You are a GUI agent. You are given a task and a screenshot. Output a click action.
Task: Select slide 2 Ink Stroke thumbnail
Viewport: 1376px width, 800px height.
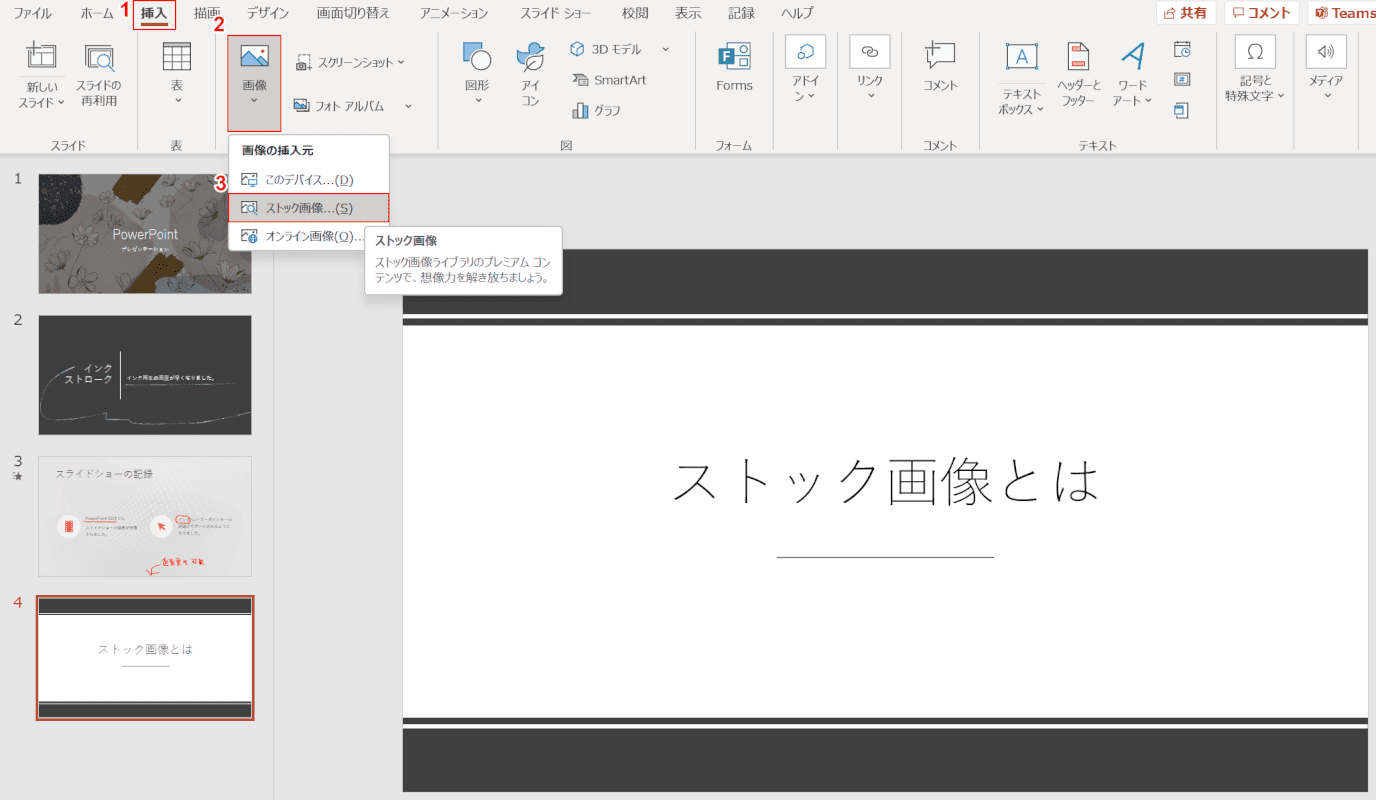click(x=145, y=375)
